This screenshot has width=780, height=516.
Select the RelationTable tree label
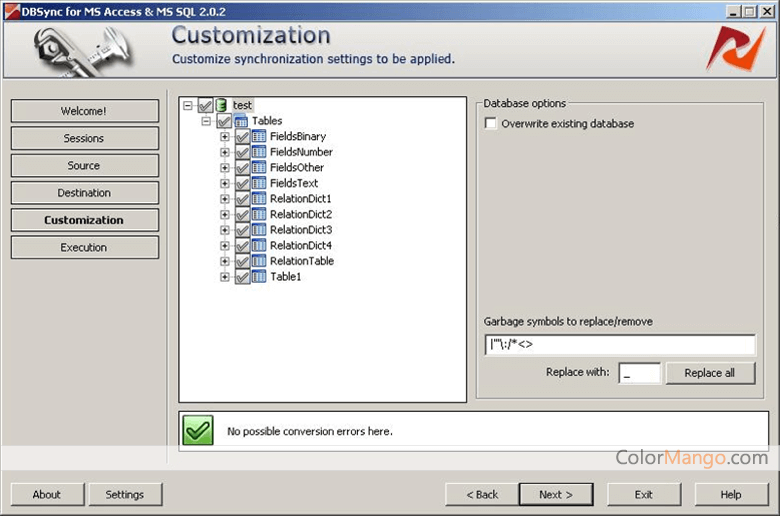302,261
